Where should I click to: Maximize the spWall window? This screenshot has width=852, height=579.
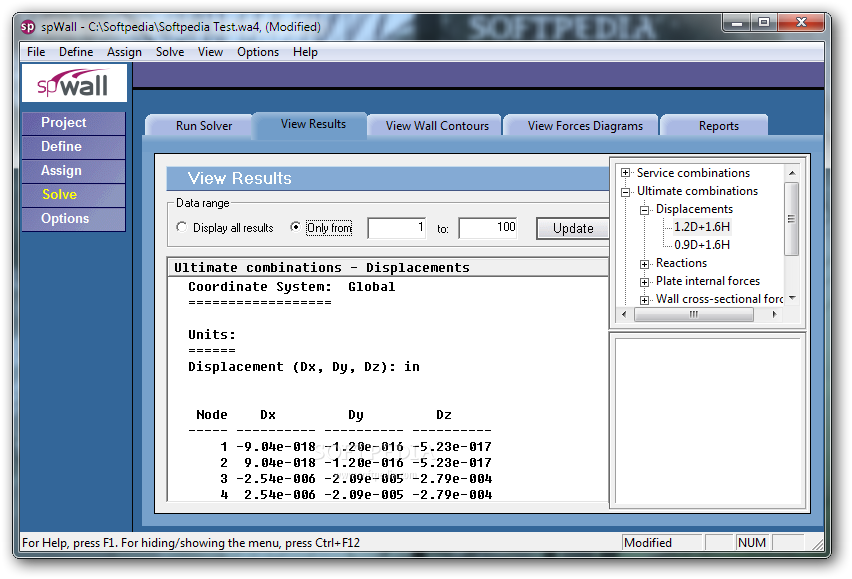[x=764, y=22]
